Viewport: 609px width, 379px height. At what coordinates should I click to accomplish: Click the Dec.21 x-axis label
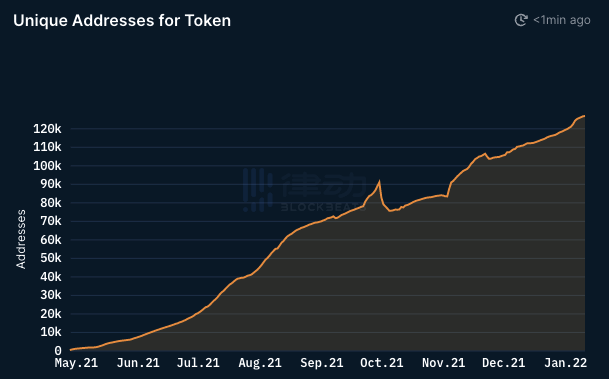coord(503,363)
